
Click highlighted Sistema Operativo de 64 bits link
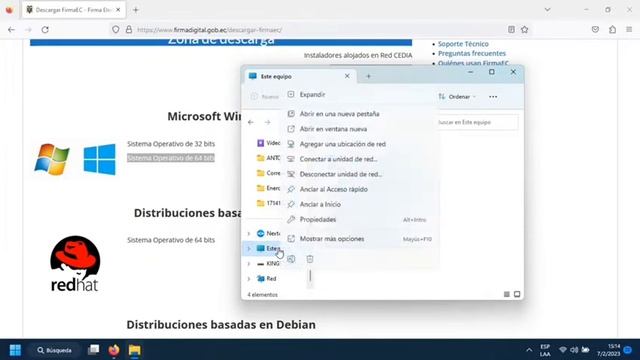[x=171, y=158]
